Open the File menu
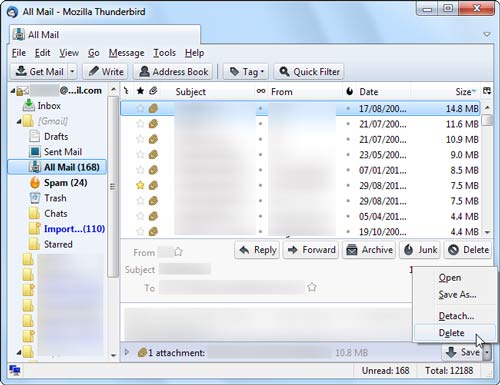500x385 pixels. point(19,53)
